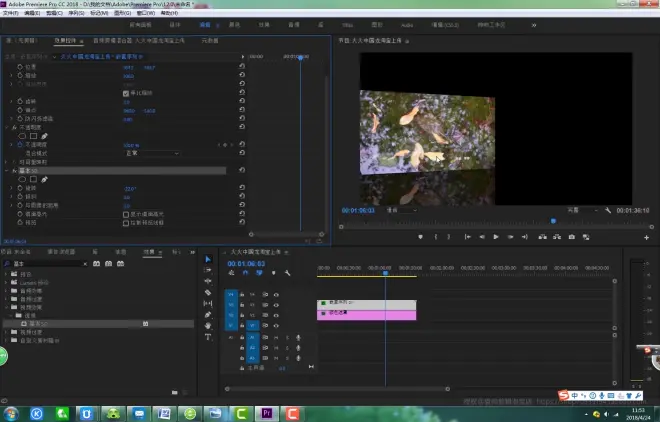The width and height of the screenshot is (660, 422).
Task: Expand the Lumetri presets folder
Action: pyautogui.click(x=6, y=282)
